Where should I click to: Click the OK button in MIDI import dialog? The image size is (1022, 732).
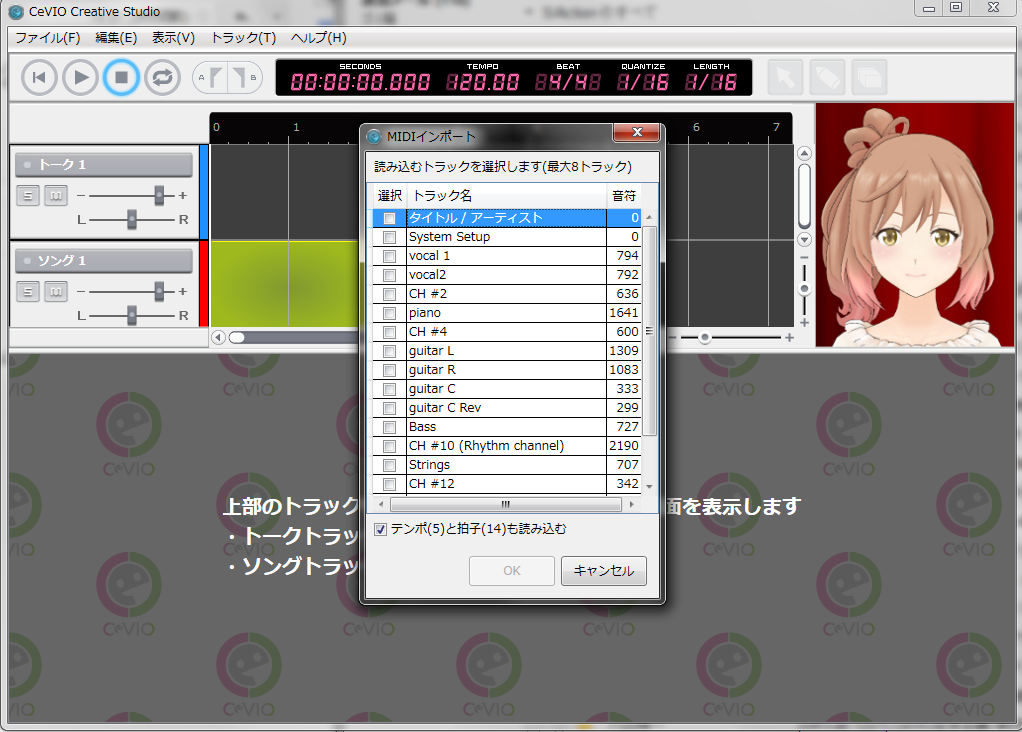coord(512,570)
